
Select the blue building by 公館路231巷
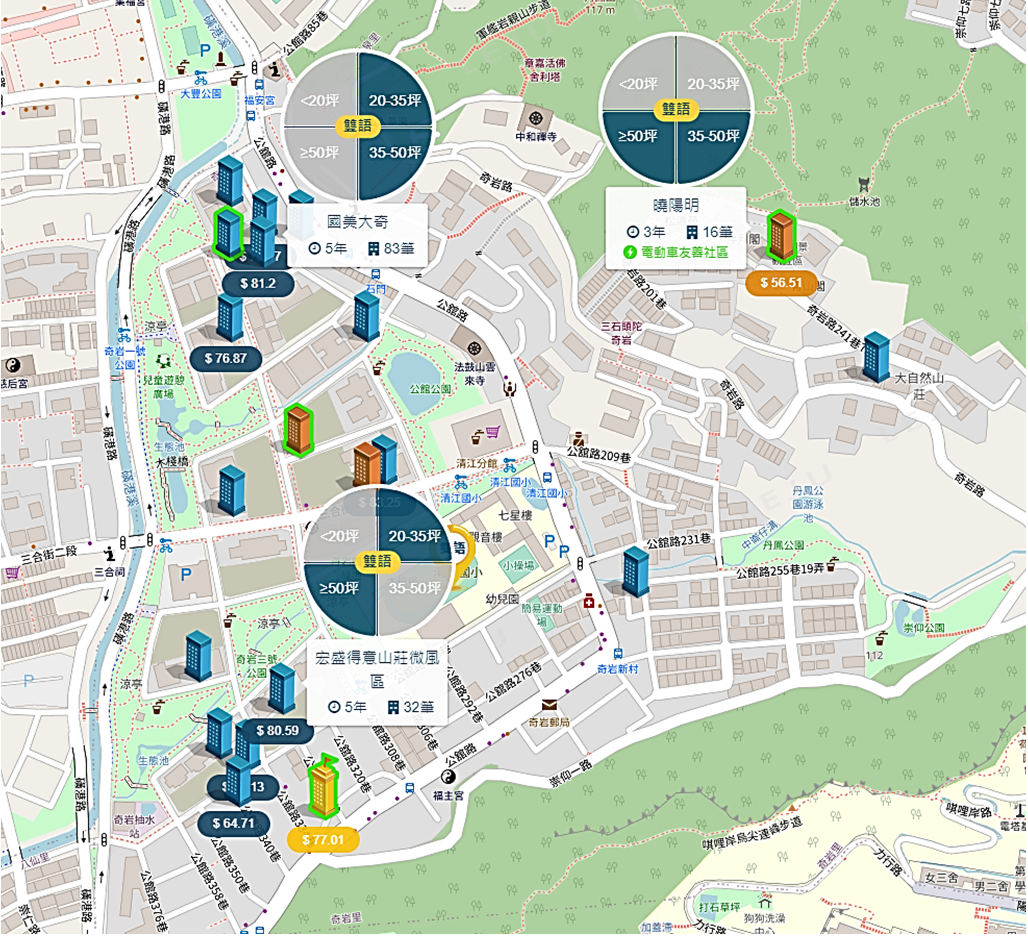[x=635, y=572]
